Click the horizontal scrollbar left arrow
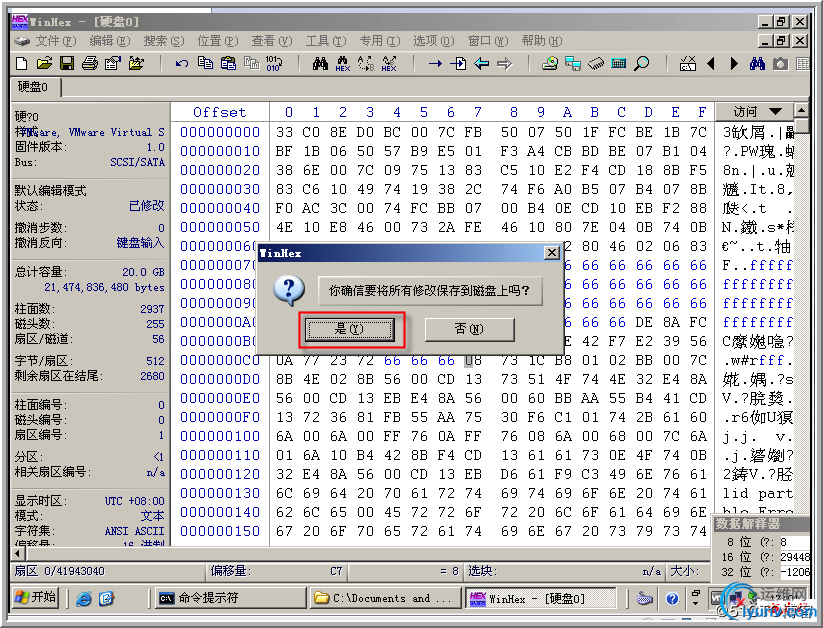This screenshot has width=823, height=628. pos(18,553)
